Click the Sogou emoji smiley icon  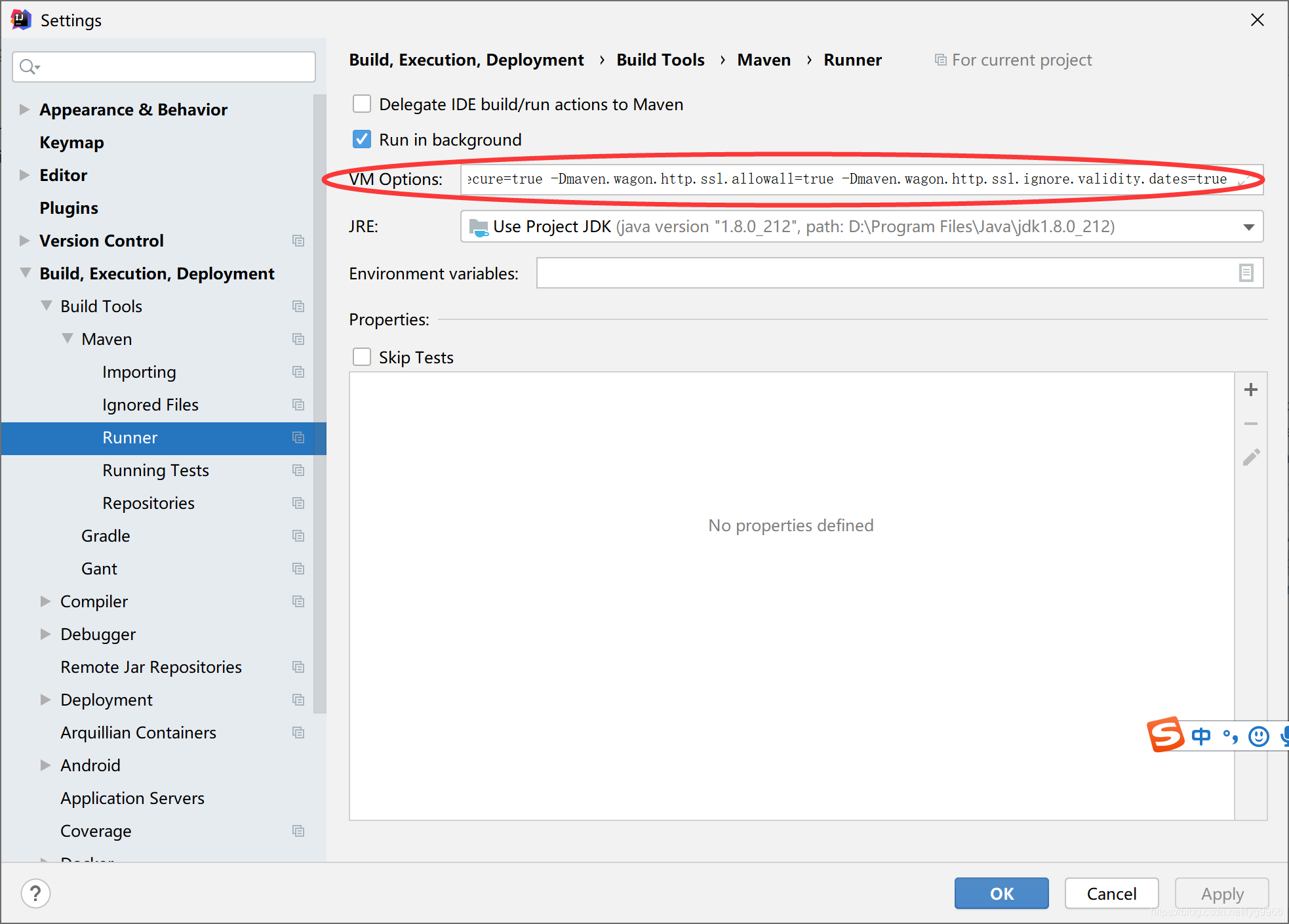pos(1258,736)
